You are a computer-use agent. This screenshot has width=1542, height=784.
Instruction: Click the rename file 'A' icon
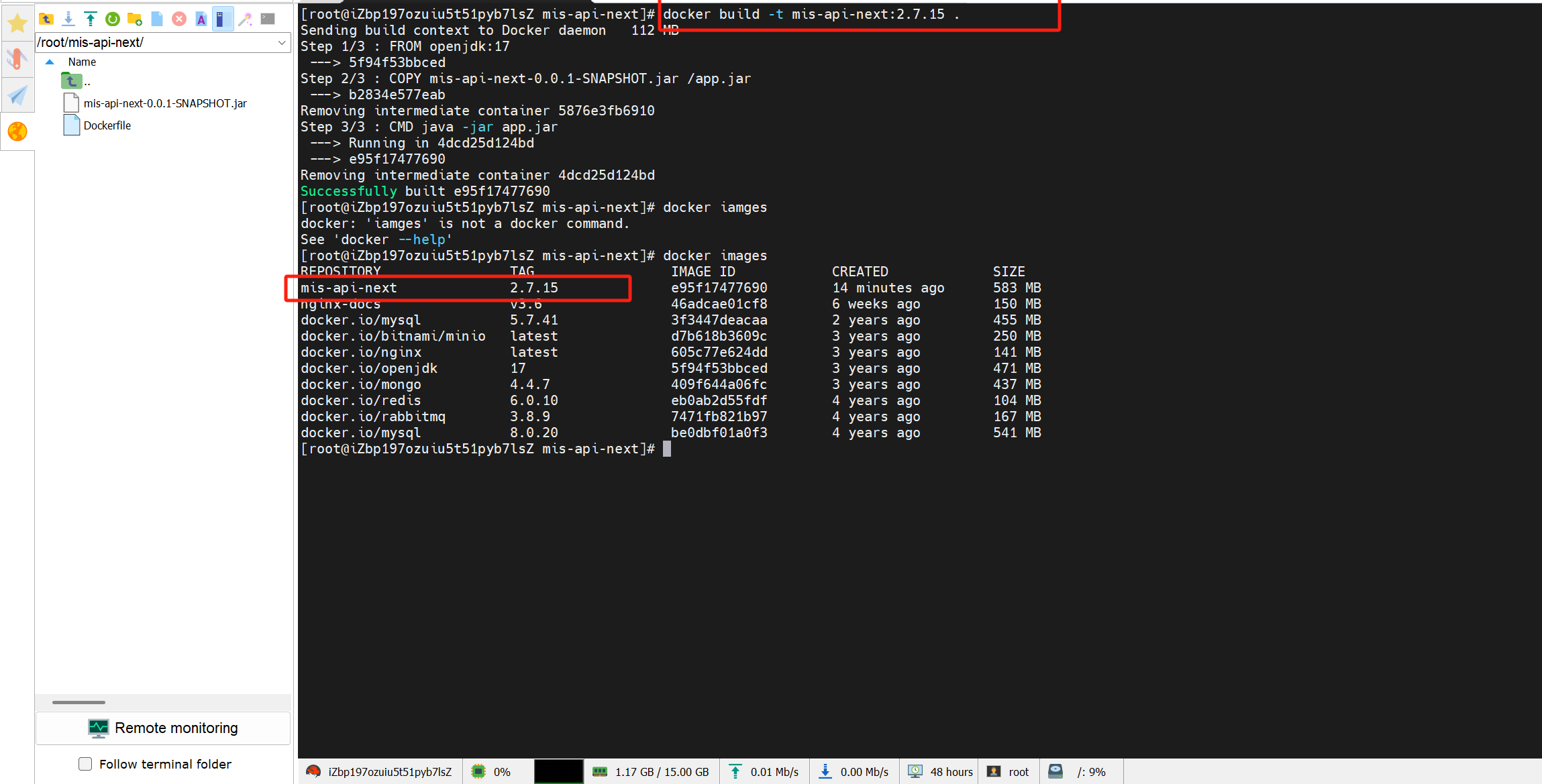201,19
